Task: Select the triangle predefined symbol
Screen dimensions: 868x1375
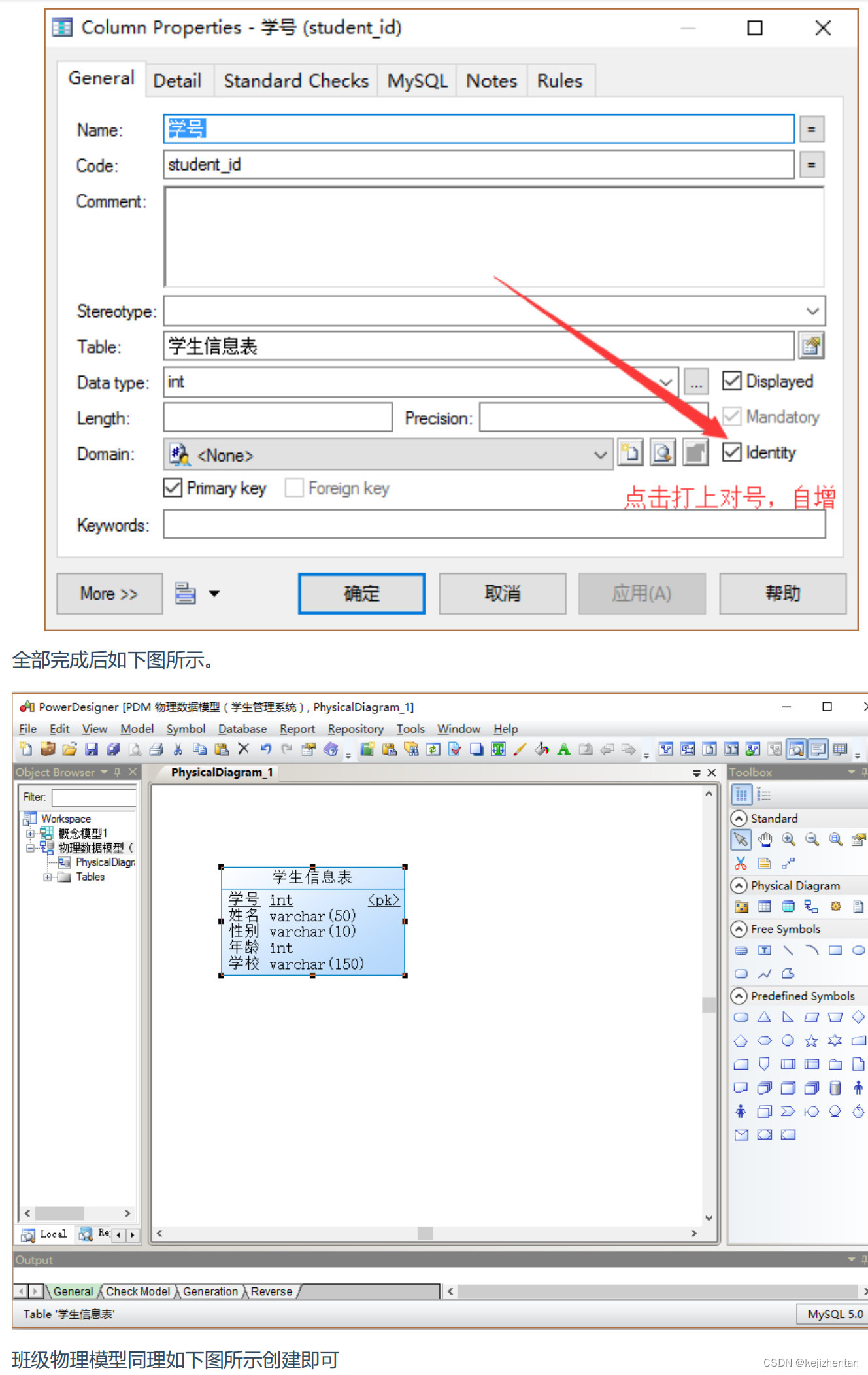Action: pos(765,1017)
